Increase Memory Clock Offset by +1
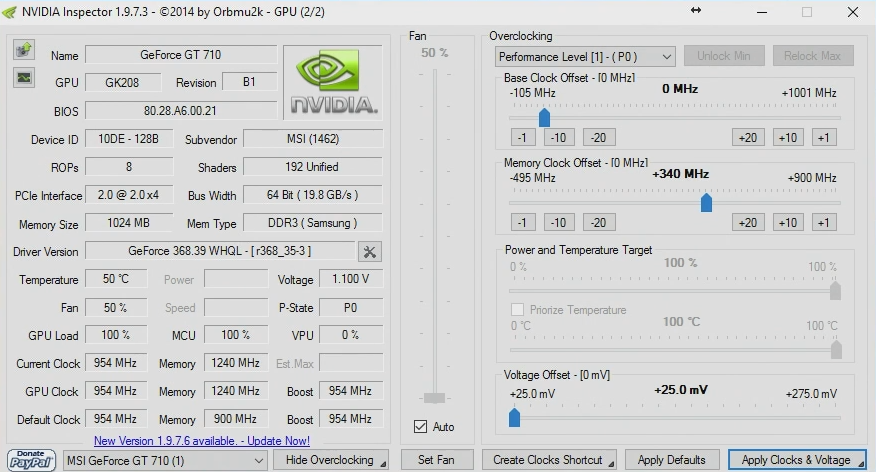Image resolution: width=876 pixels, height=472 pixels. [x=824, y=222]
